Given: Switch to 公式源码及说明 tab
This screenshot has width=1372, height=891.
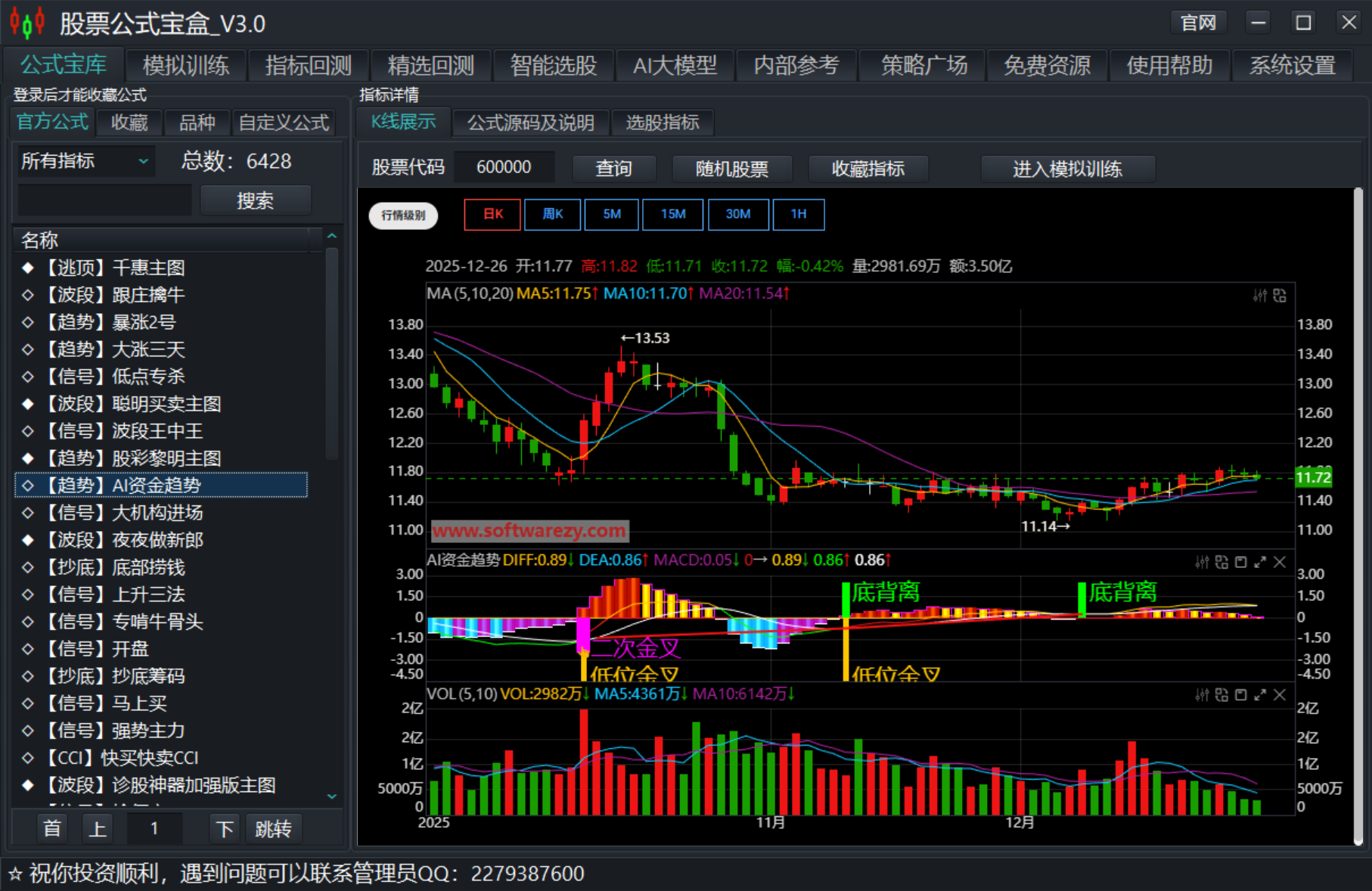Looking at the screenshot, I should pyautogui.click(x=531, y=123).
